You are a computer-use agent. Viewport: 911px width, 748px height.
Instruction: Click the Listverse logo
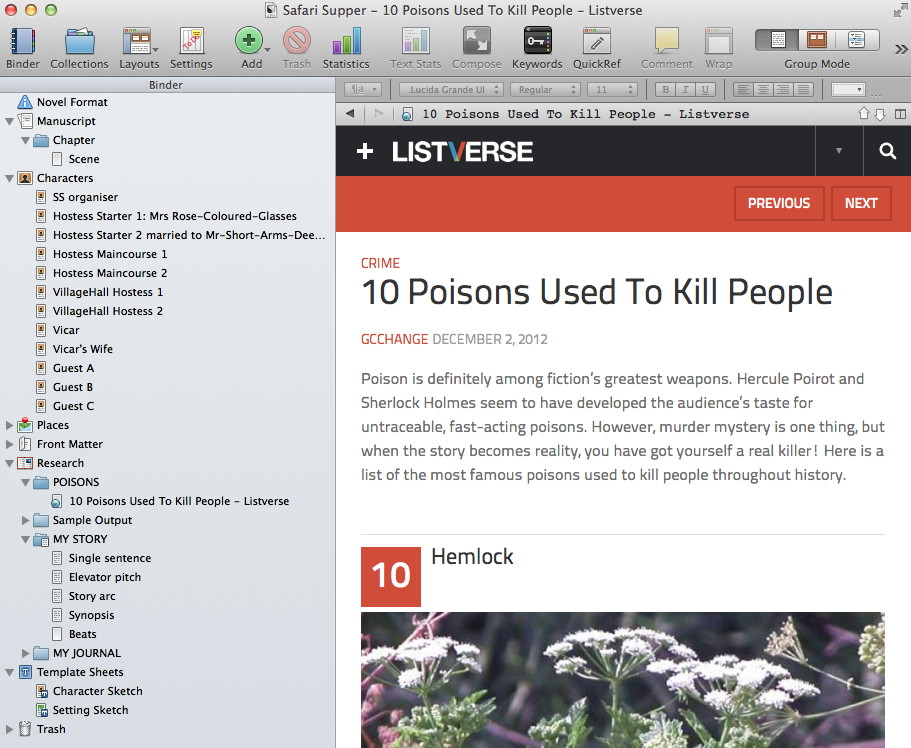(462, 152)
